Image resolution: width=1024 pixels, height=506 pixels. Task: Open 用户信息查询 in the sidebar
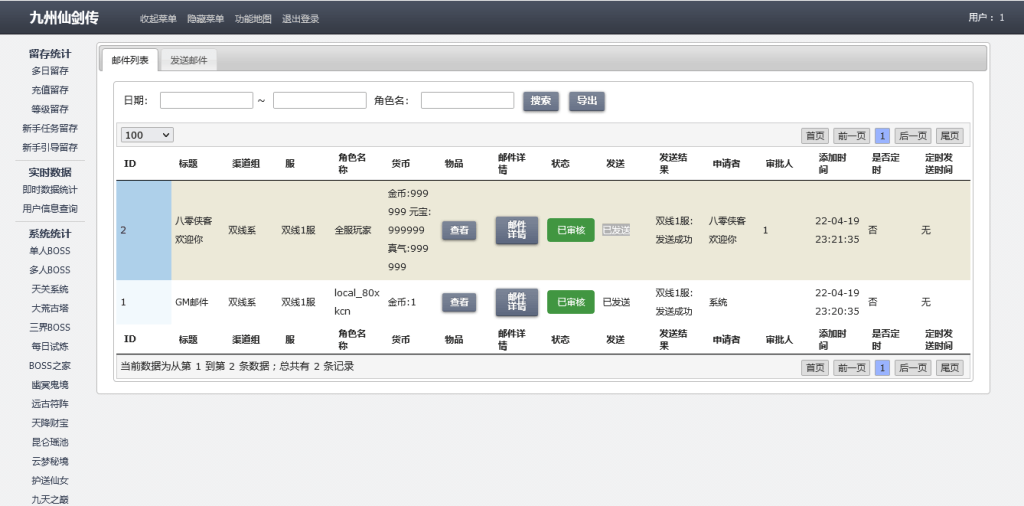point(50,209)
